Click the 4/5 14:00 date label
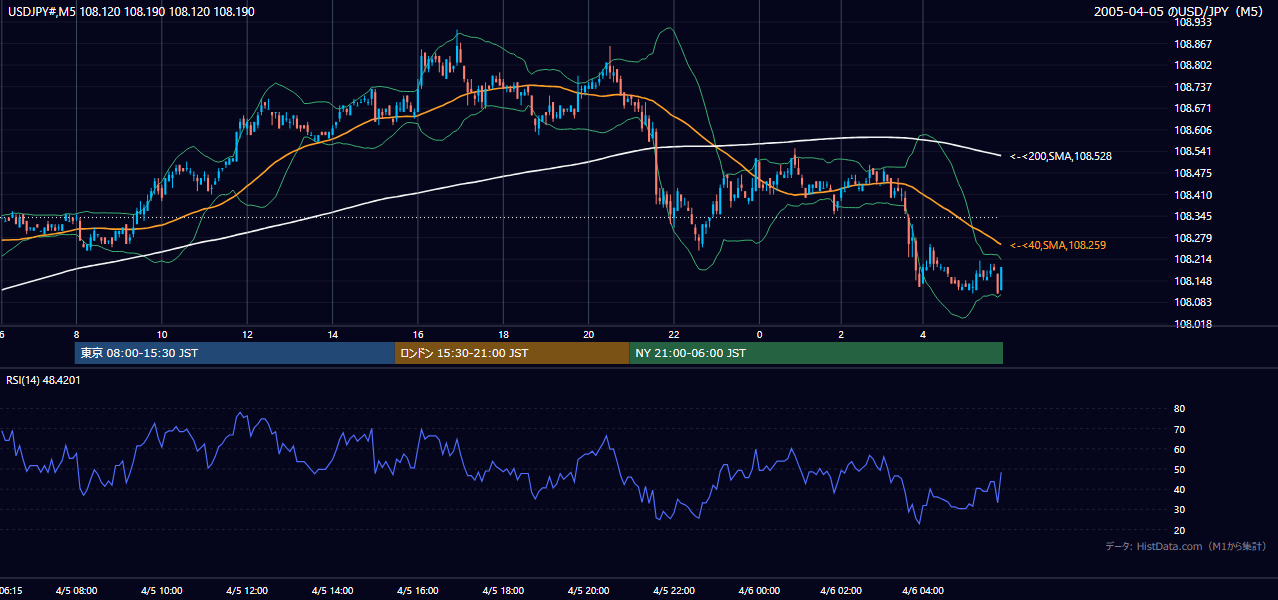This screenshot has height=600, width=1278. 332,591
